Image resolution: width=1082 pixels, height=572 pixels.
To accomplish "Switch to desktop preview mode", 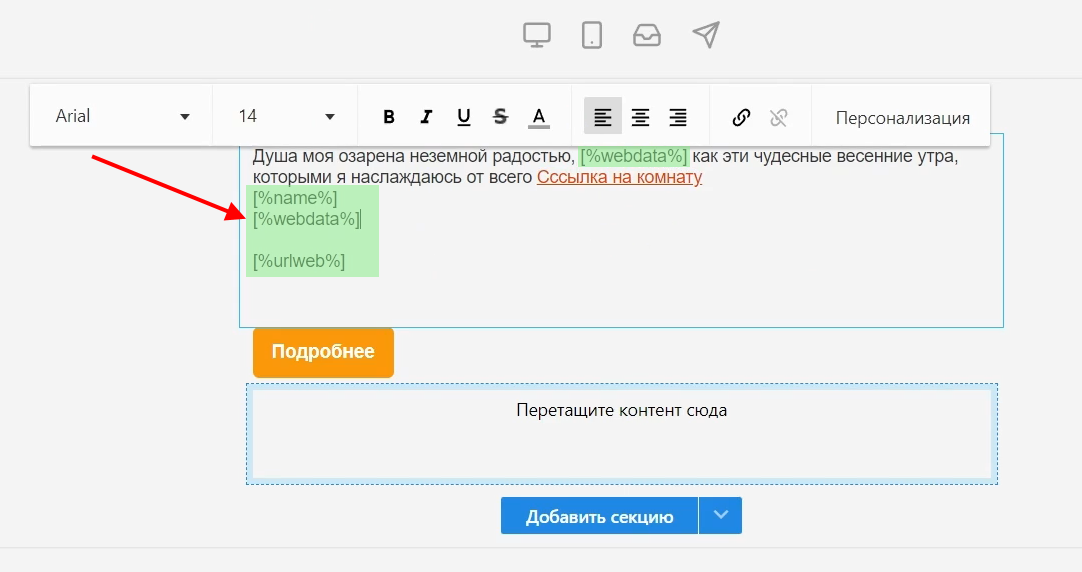I will (x=537, y=35).
